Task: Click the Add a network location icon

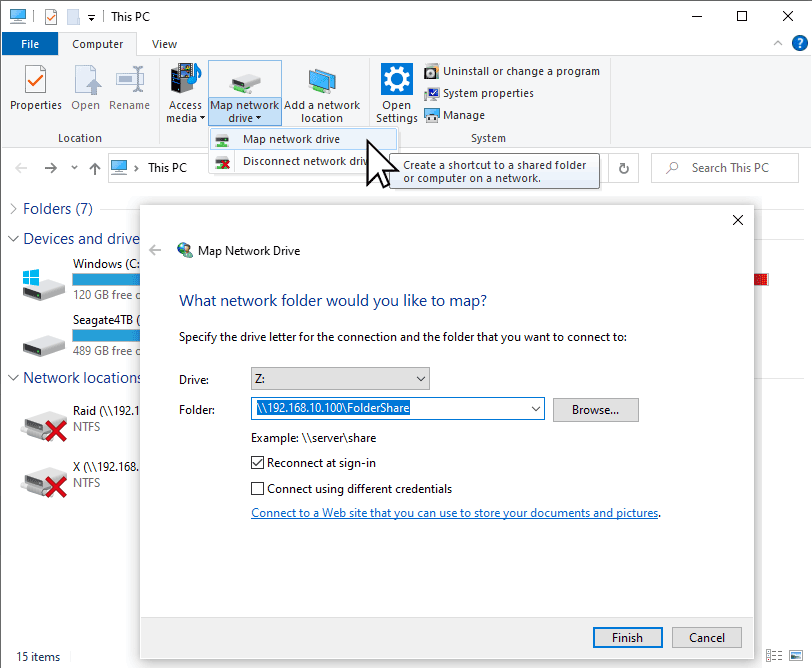Action: pos(322,81)
